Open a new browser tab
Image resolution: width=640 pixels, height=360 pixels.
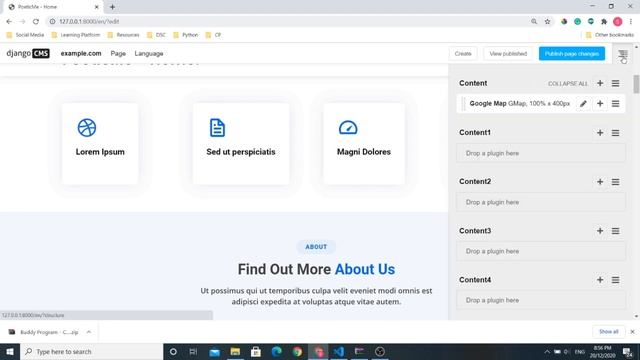[112, 7]
